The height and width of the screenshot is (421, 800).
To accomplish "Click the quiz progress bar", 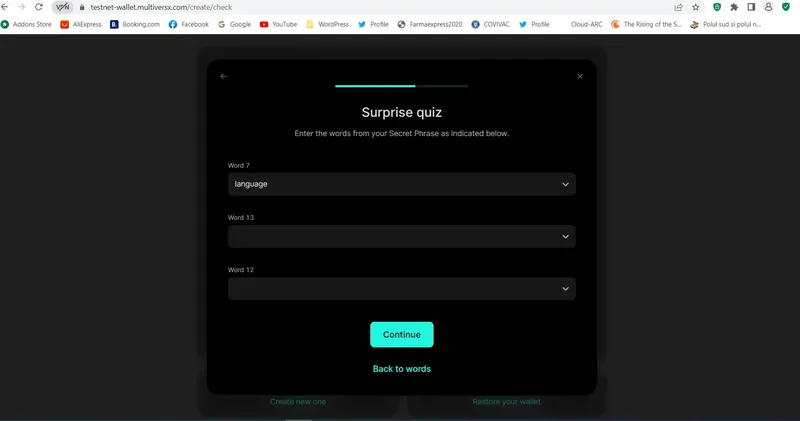I will pyautogui.click(x=402, y=86).
